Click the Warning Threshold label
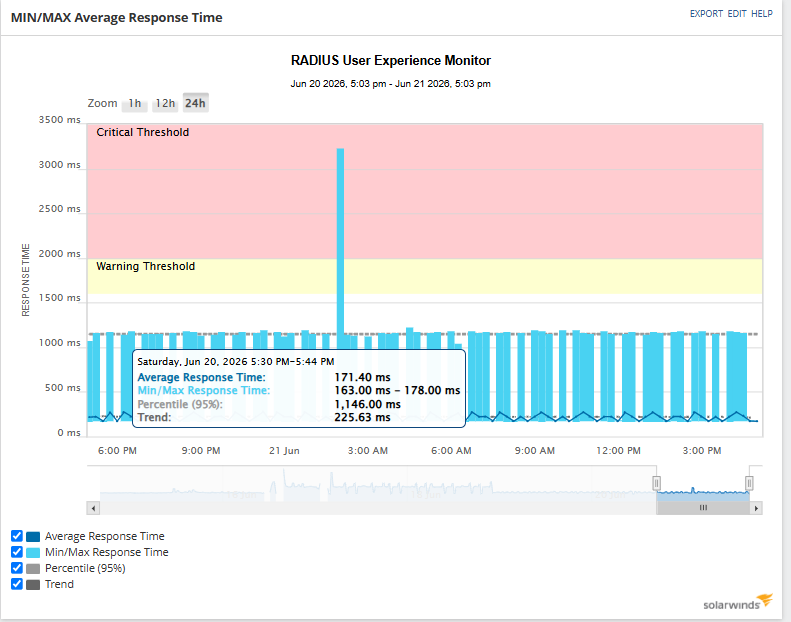 click(145, 266)
